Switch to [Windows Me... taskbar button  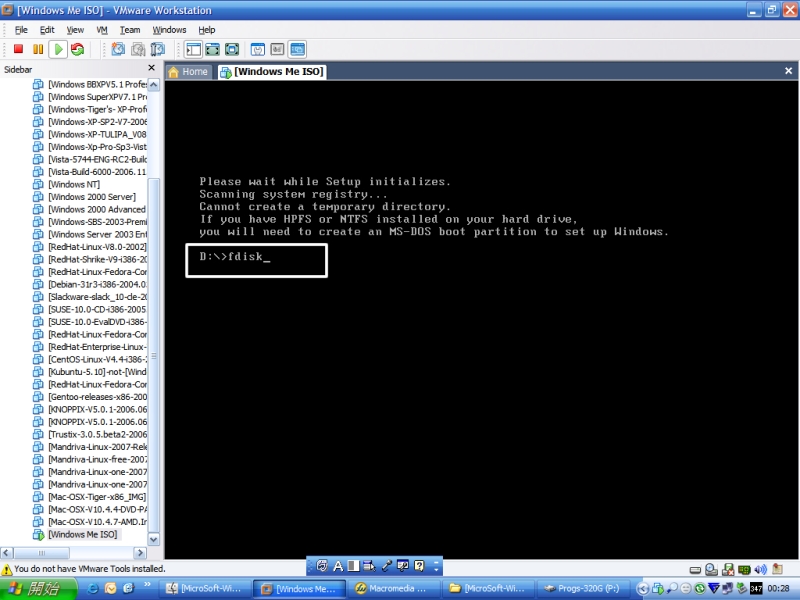(x=299, y=589)
